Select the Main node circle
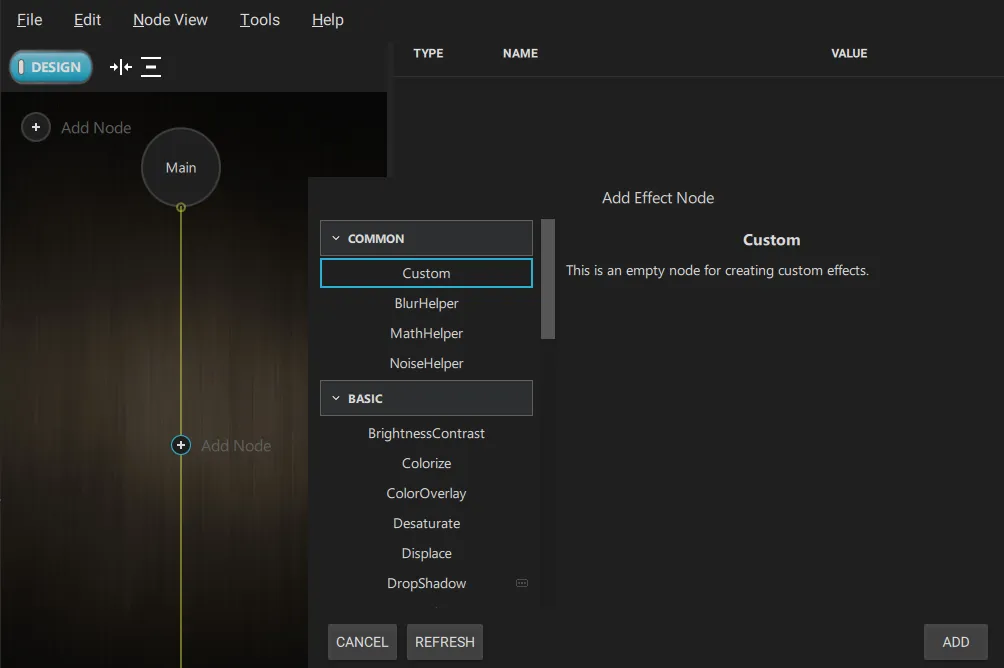Screen dimensions: 1004x668 180,167
